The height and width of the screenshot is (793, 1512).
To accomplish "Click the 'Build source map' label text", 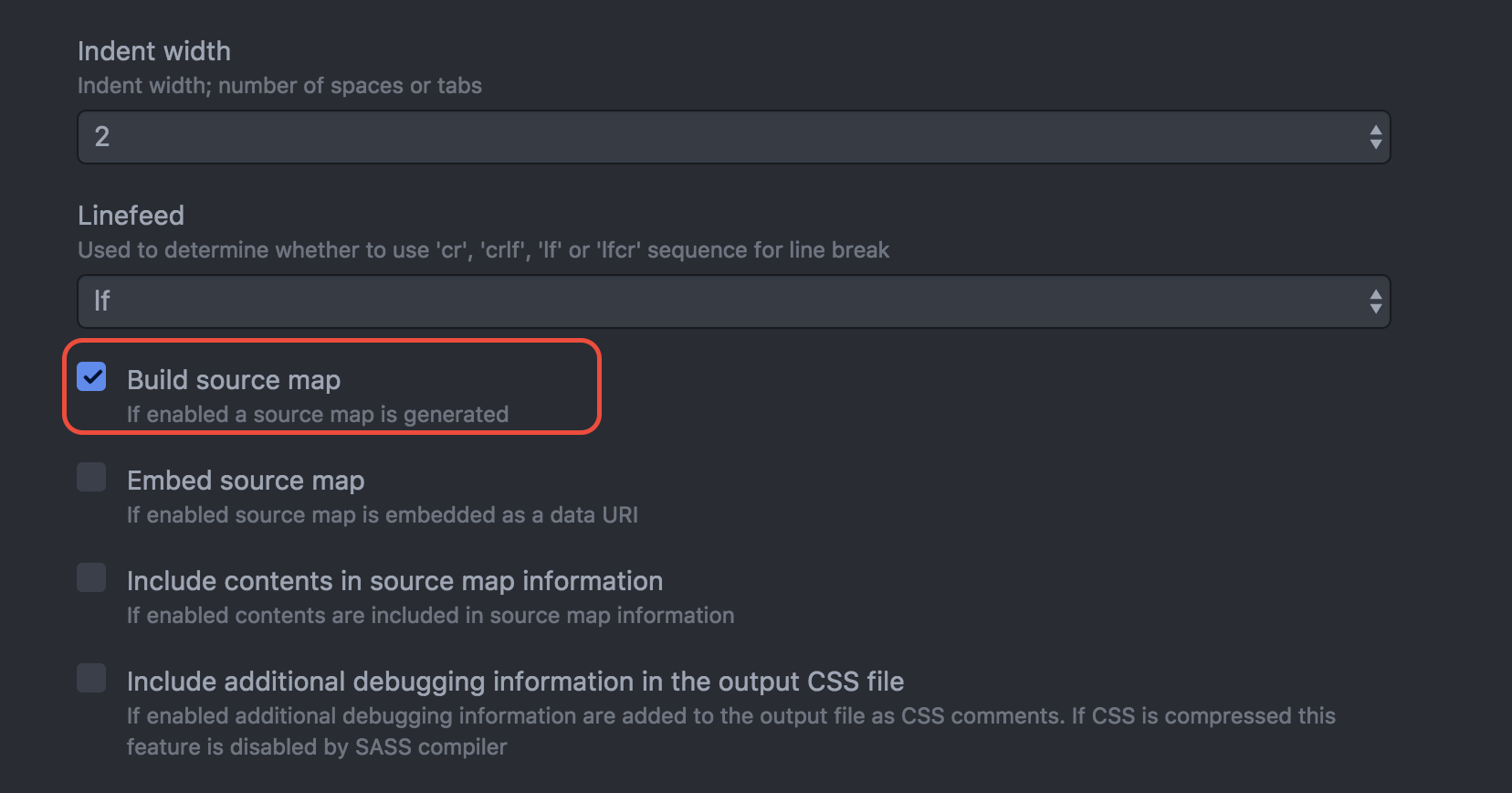I will pos(234,380).
